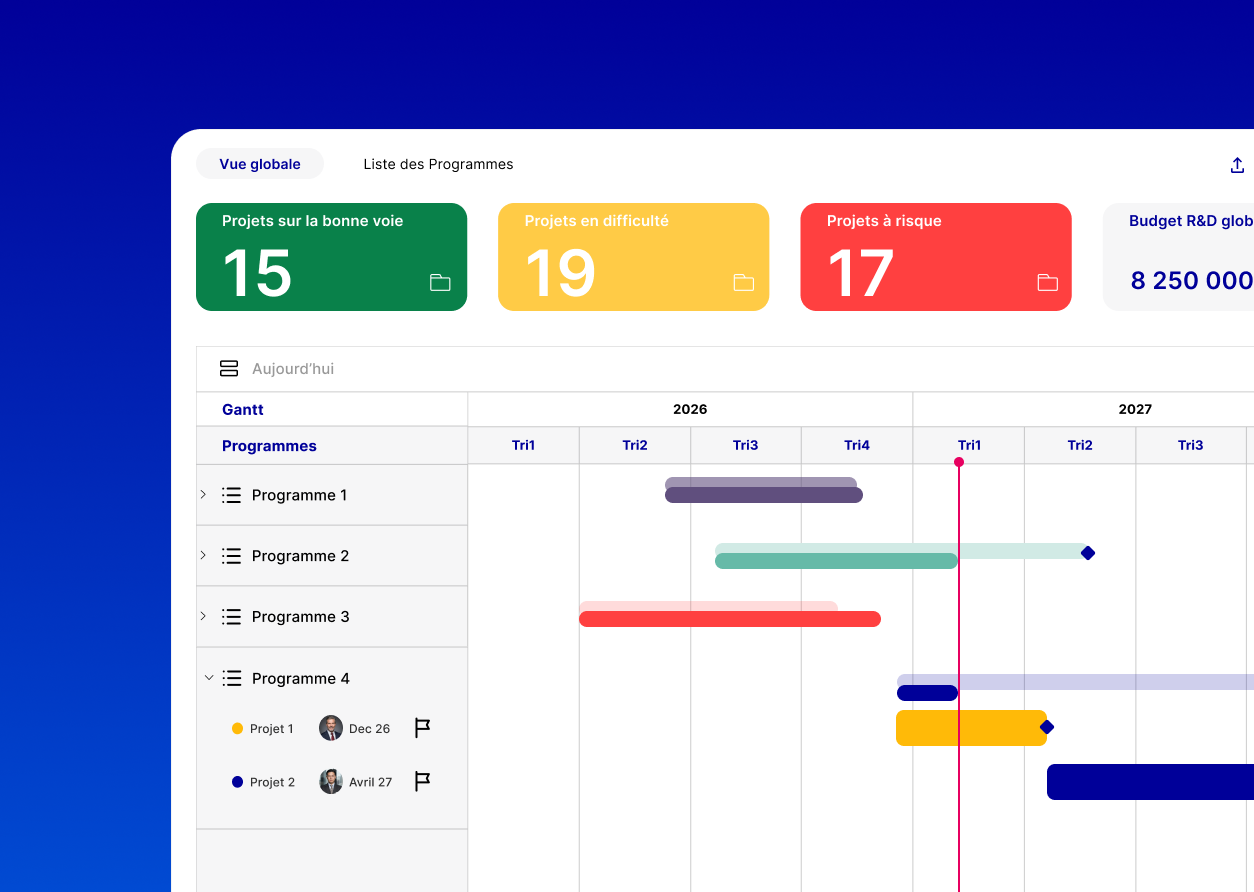Click Tri3 under 2026
Viewport: 1254px width, 892px height.
746,445
